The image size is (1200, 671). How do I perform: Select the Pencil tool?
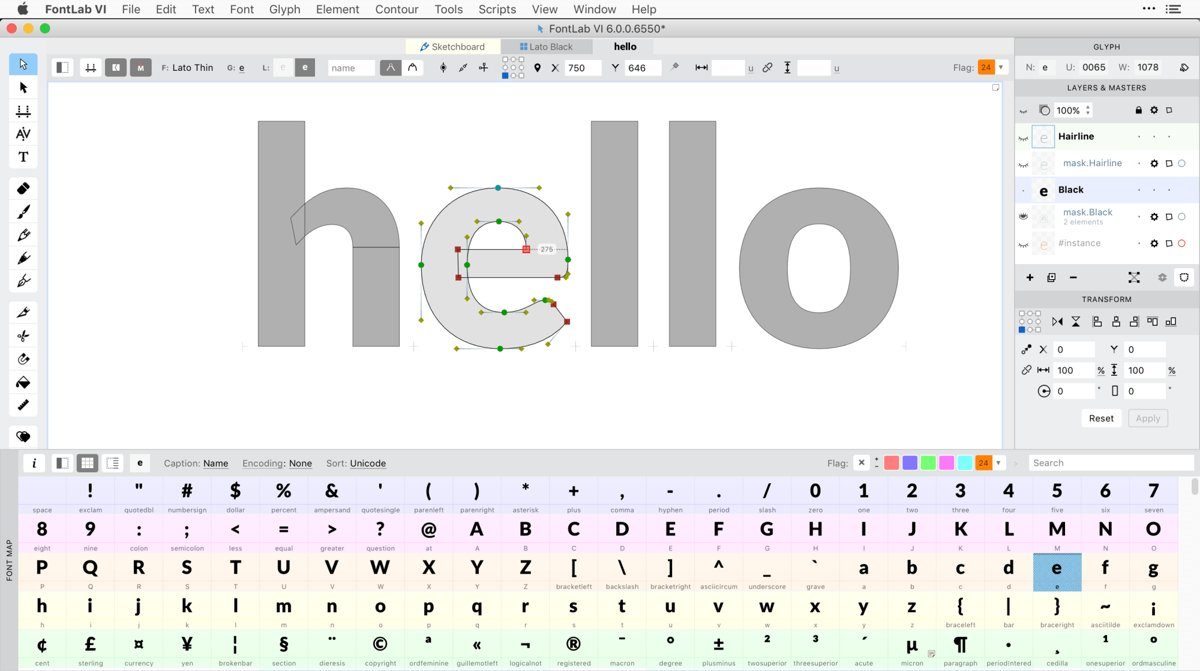(23, 235)
